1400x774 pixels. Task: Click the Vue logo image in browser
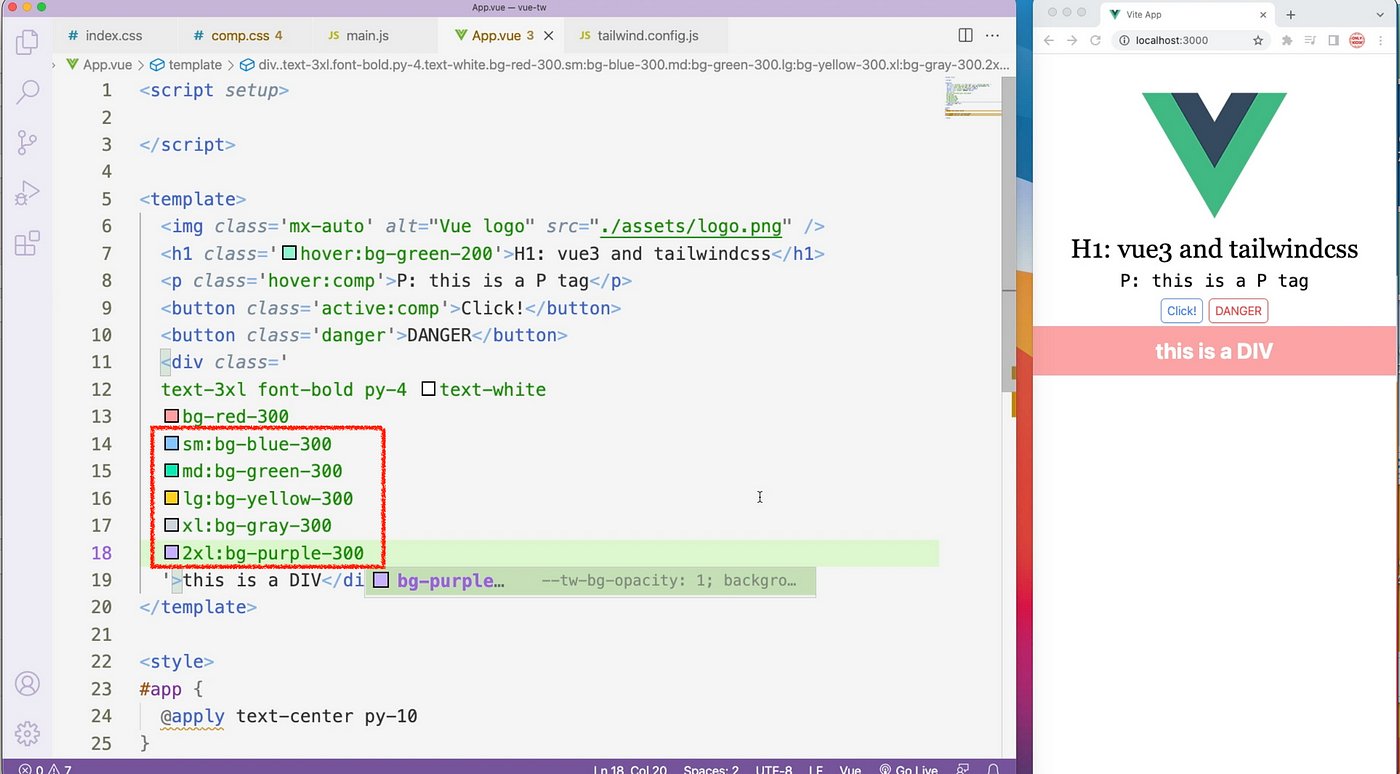click(x=1214, y=155)
